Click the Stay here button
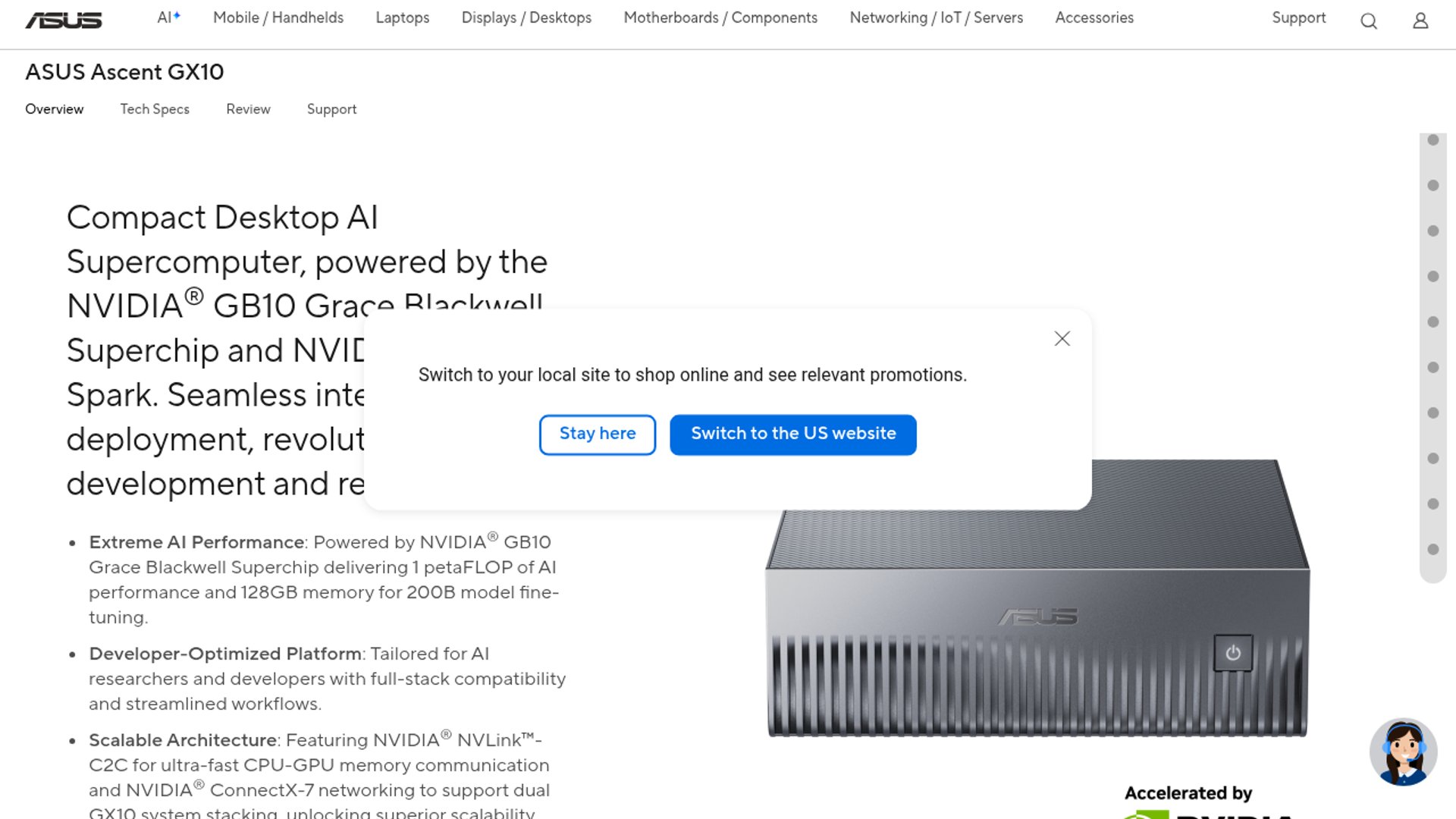1456x819 pixels. tap(597, 435)
